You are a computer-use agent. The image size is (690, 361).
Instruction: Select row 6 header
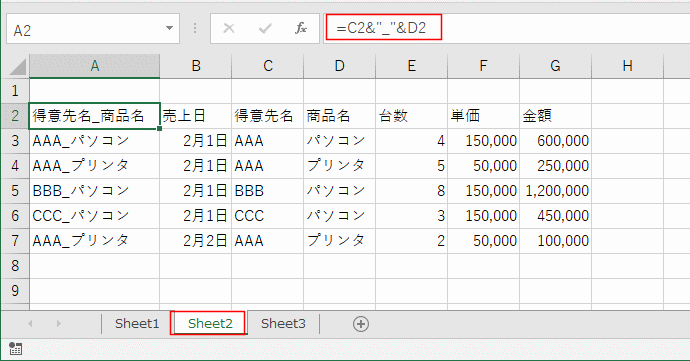coord(15,216)
